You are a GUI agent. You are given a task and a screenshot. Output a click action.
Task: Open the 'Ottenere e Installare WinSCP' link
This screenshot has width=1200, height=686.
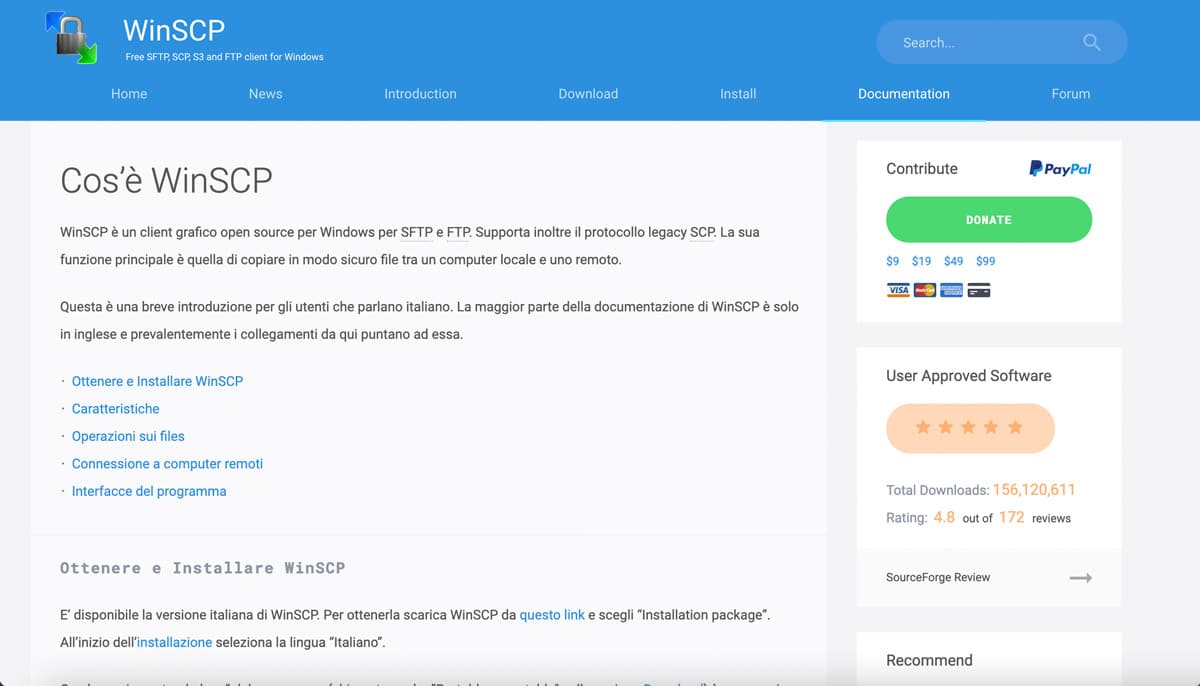click(157, 381)
